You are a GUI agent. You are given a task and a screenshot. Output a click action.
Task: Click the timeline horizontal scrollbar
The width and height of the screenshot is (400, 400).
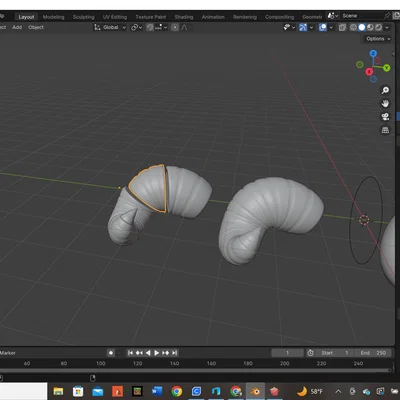[195, 370]
